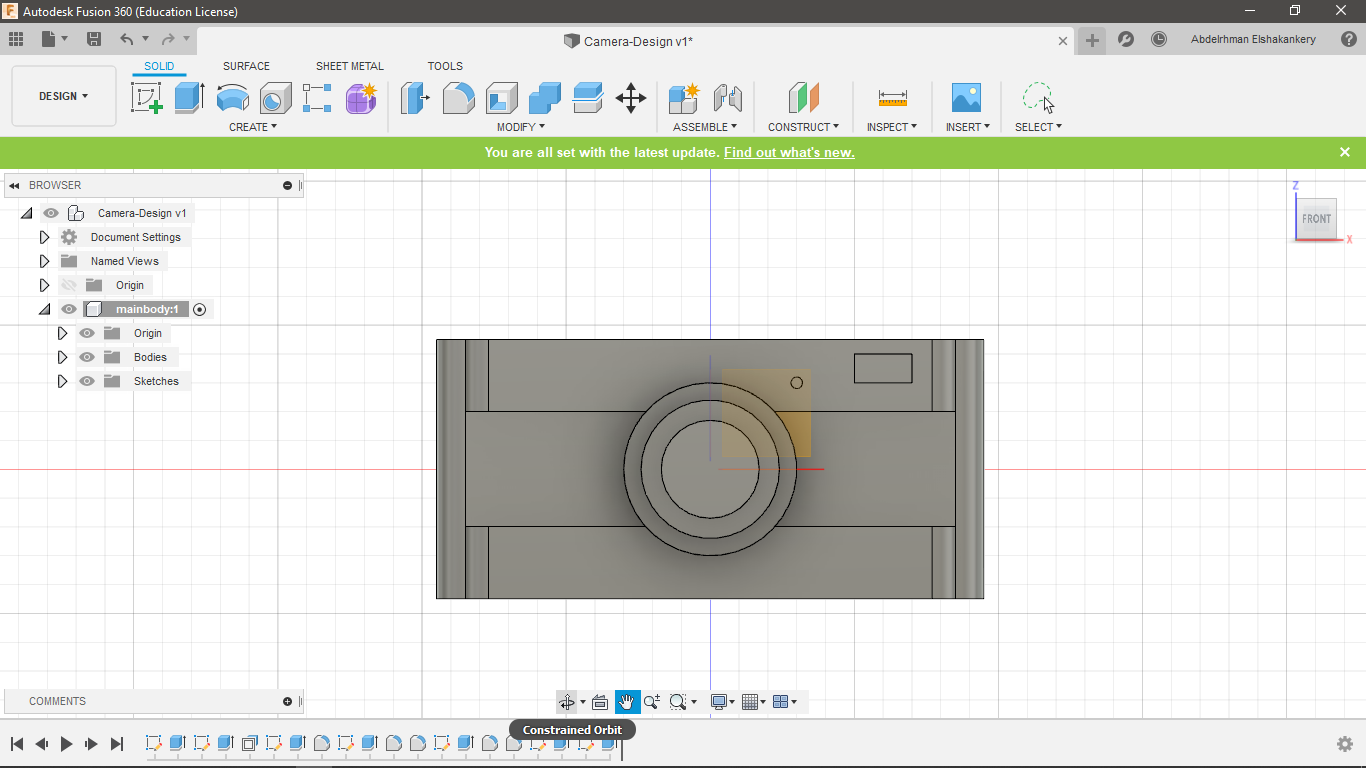Viewport: 1366px width, 768px height.
Task: Open the SELECT dropdown menu
Action: (1038, 127)
